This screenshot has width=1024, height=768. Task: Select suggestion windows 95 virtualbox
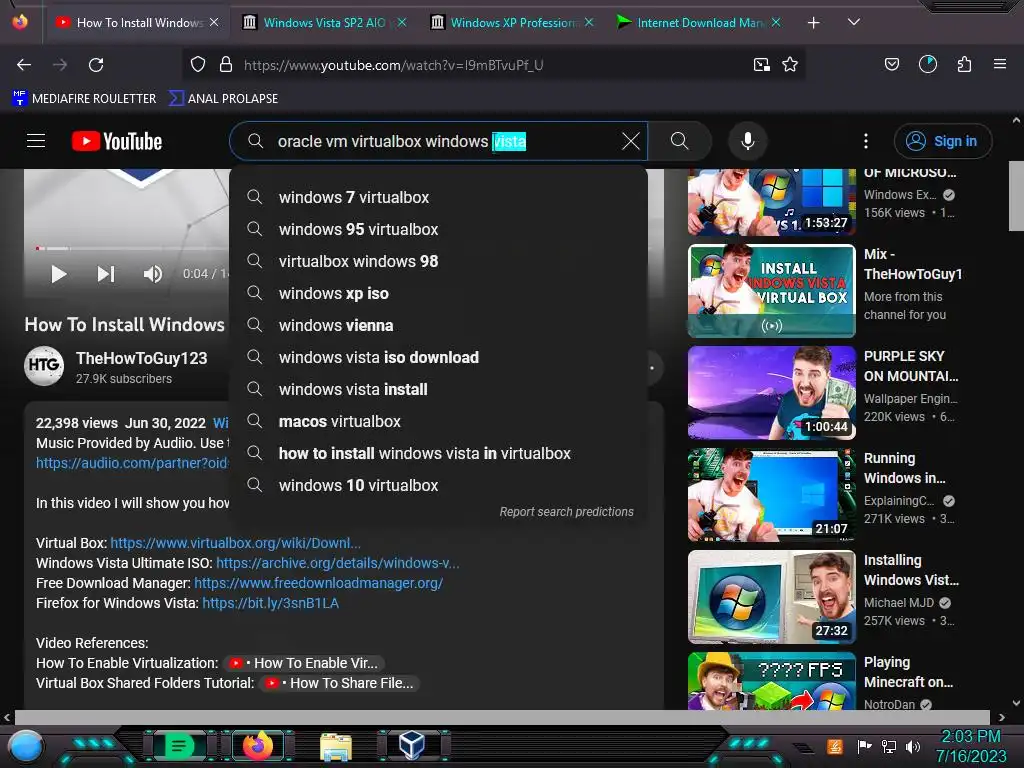[x=438, y=229]
